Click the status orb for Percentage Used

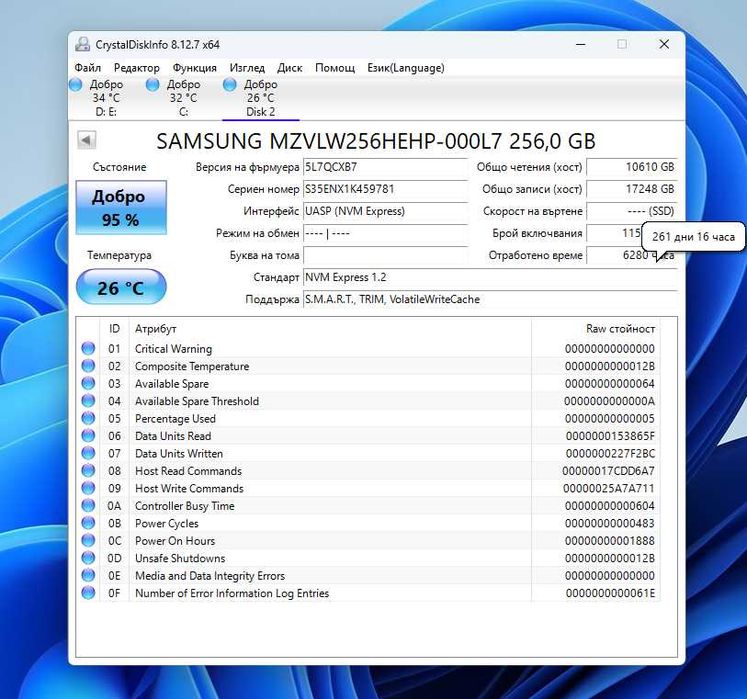(88, 418)
